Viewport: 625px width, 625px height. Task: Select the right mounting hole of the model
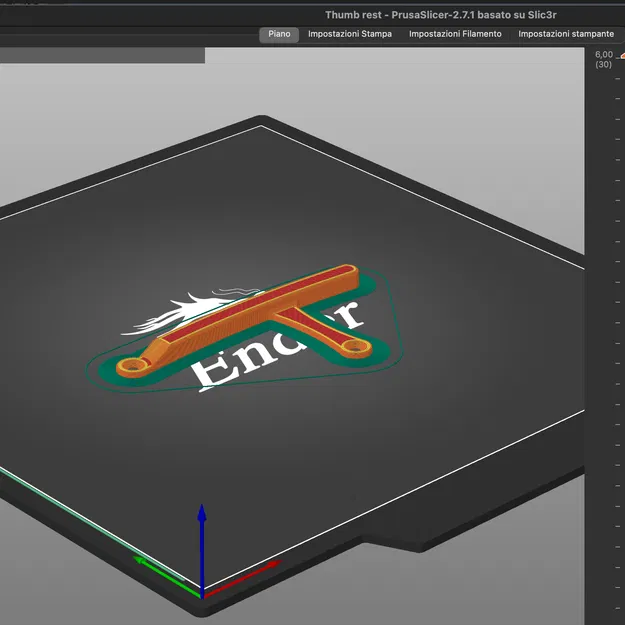point(355,347)
